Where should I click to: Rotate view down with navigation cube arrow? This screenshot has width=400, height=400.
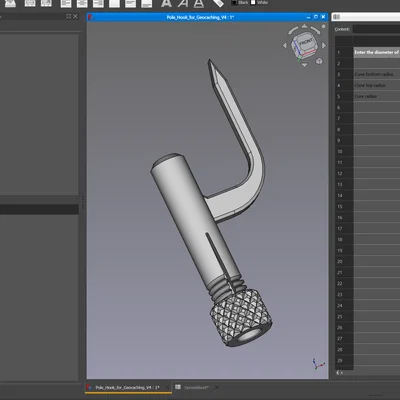[x=304, y=65]
